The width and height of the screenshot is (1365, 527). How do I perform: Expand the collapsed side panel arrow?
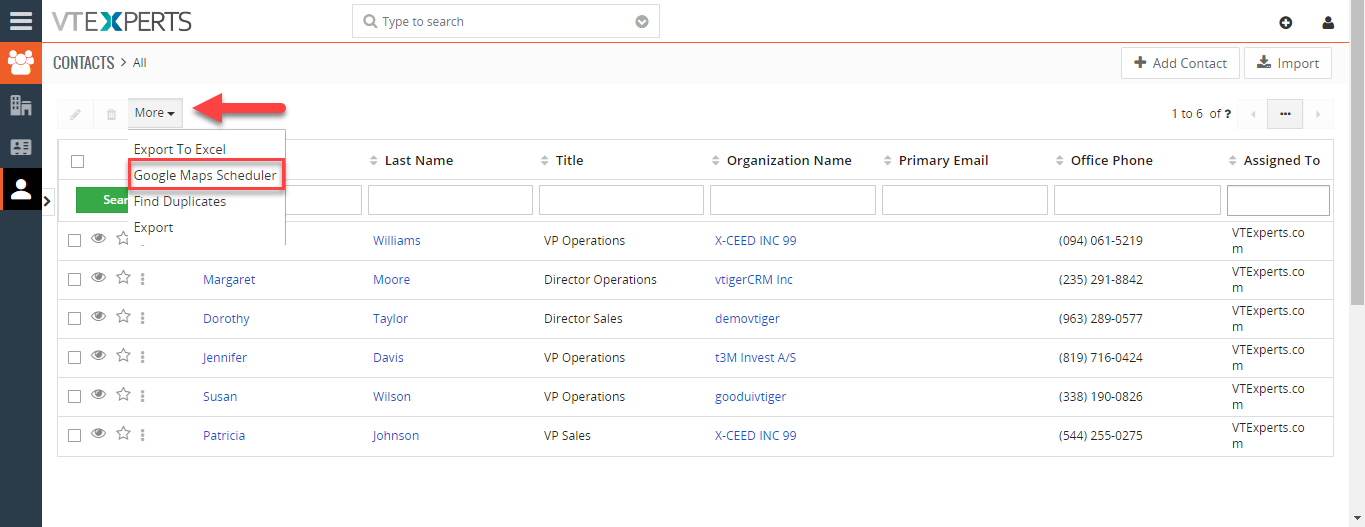[47, 202]
